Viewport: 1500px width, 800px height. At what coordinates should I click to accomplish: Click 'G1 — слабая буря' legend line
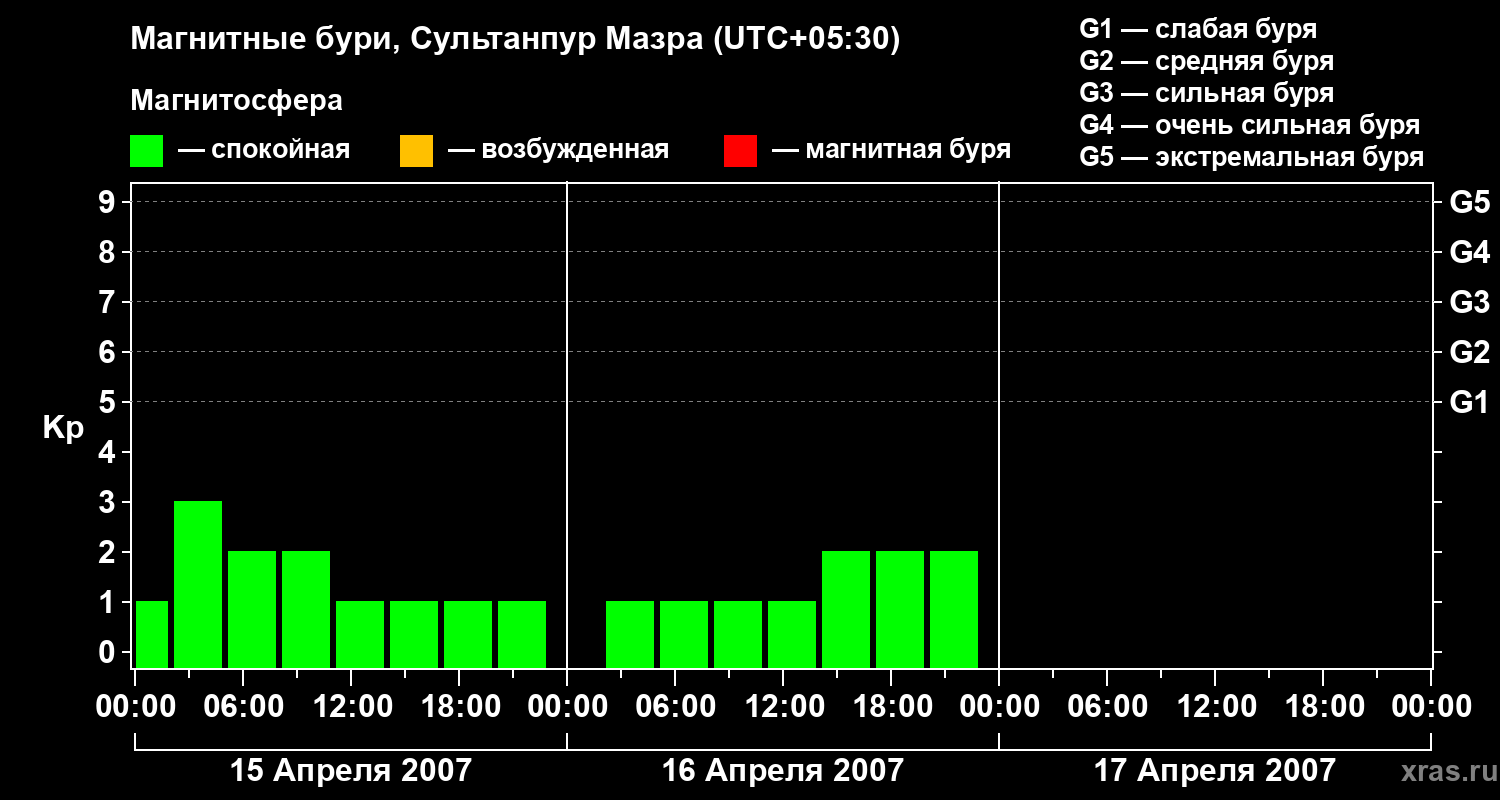(x=1198, y=29)
